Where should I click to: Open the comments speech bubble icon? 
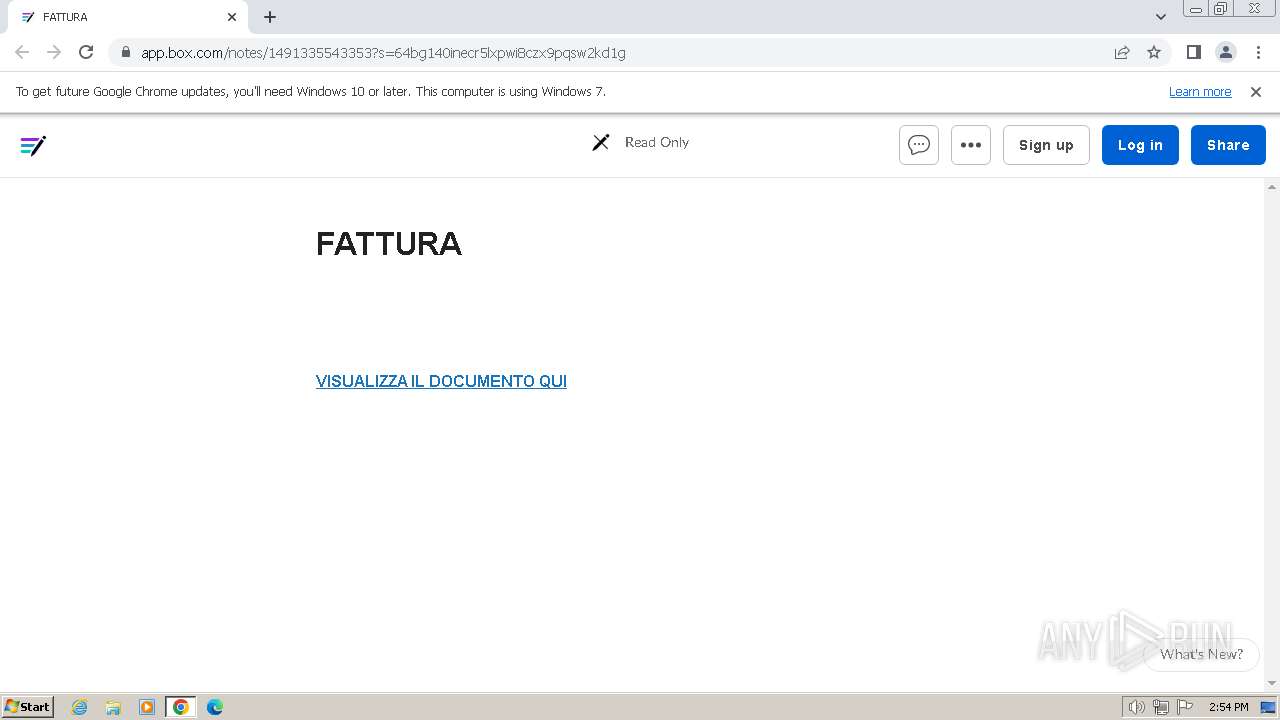click(919, 145)
